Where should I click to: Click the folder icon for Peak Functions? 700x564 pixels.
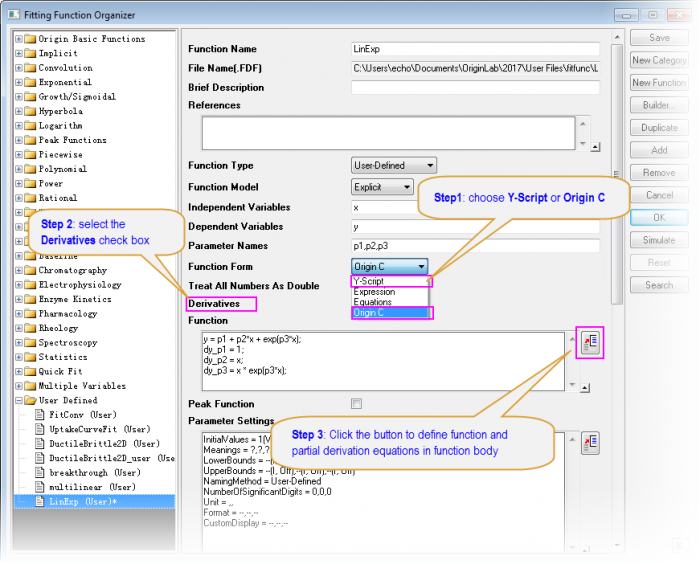(x=29, y=140)
